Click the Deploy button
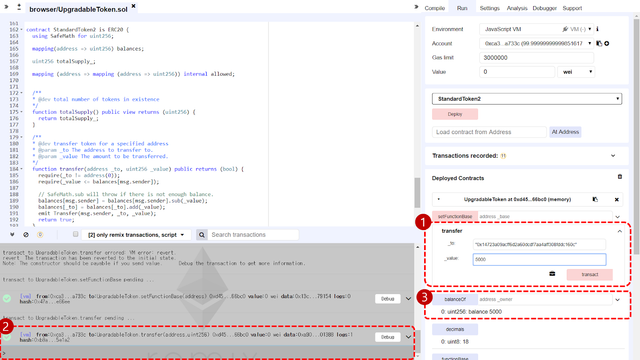The width and height of the screenshot is (640, 360). pos(455,114)
